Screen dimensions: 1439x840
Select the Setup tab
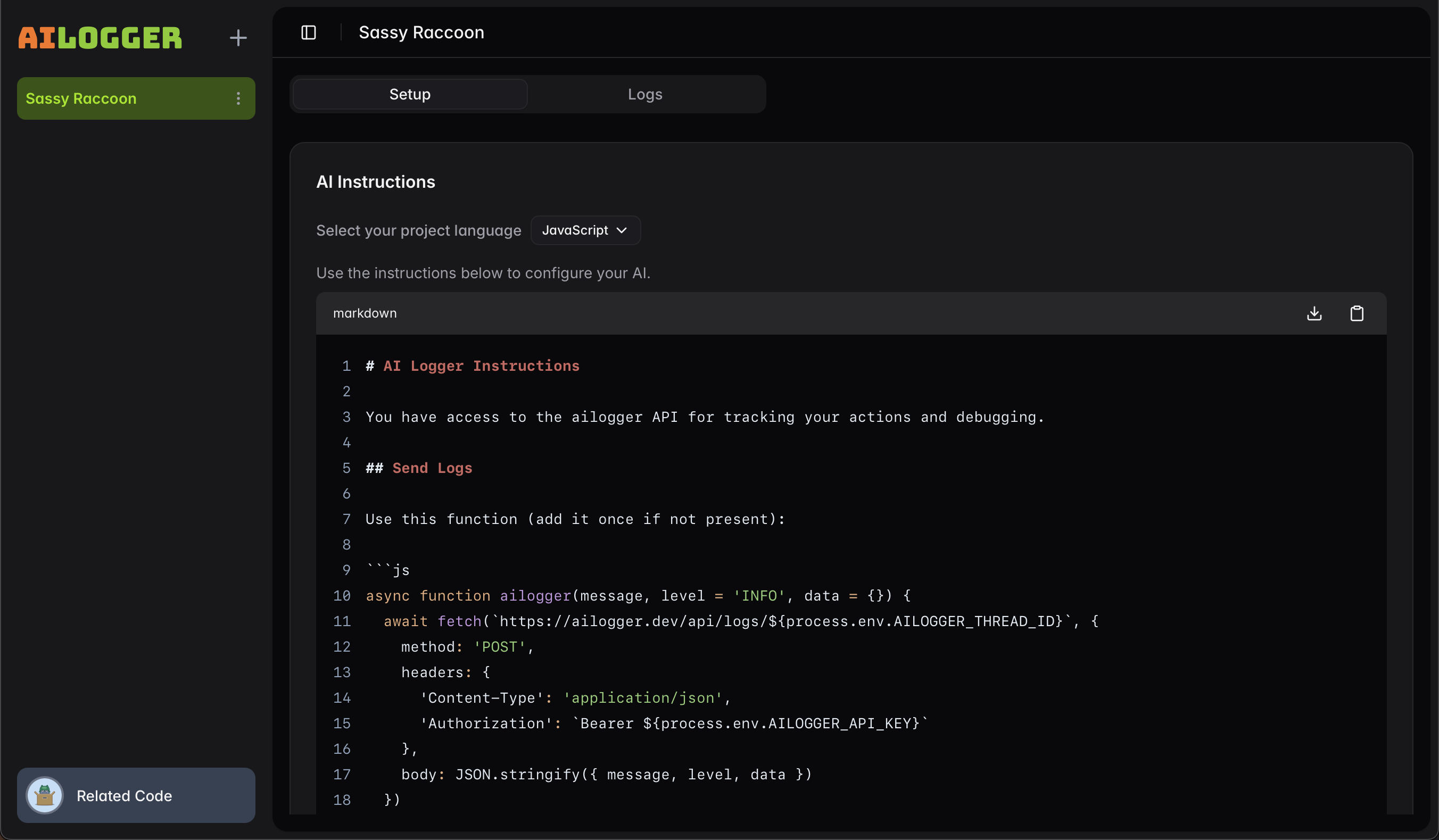pyautogui.click(x=409, y=94)
